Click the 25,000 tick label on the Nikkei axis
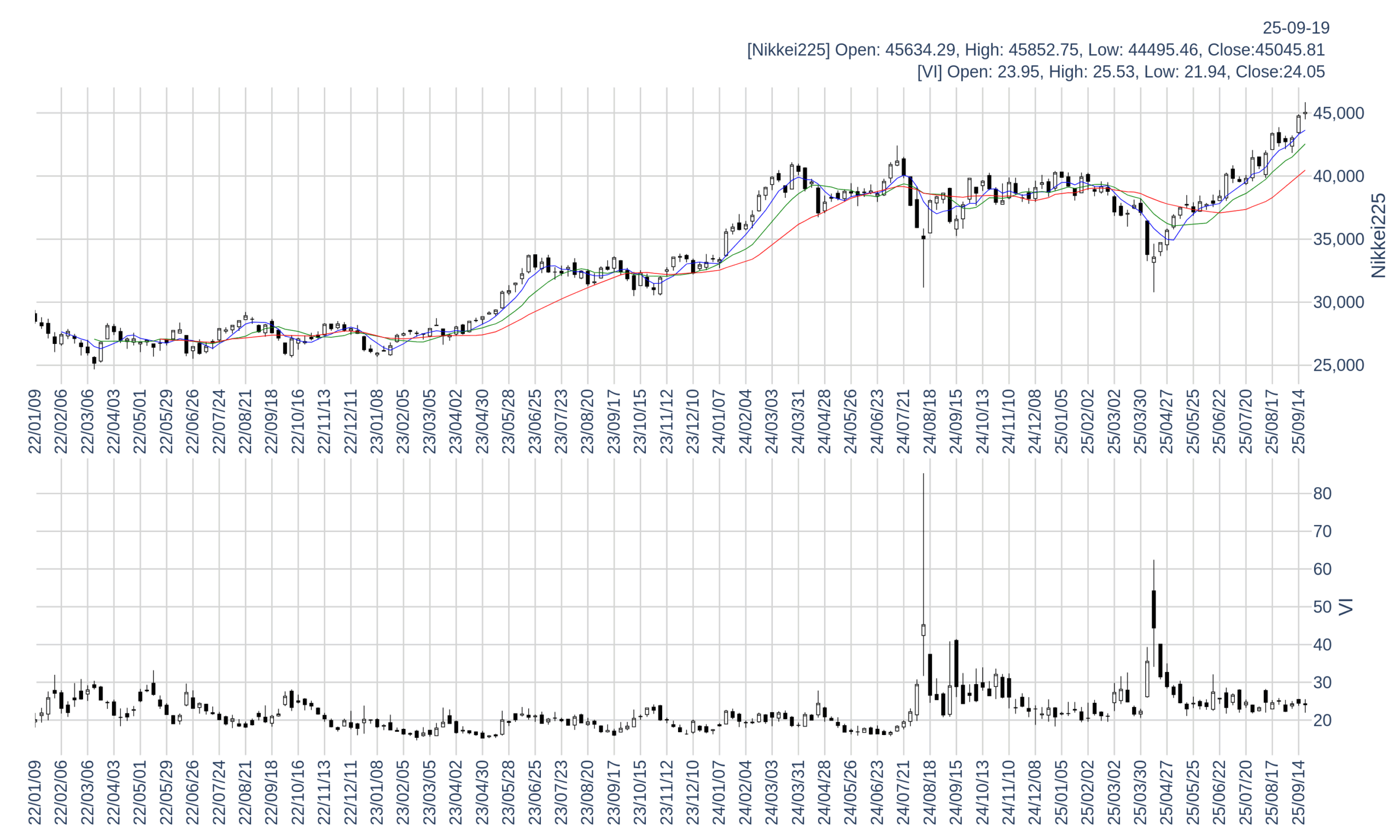Screen dimensions: 1400x840 click(1338, 365)
